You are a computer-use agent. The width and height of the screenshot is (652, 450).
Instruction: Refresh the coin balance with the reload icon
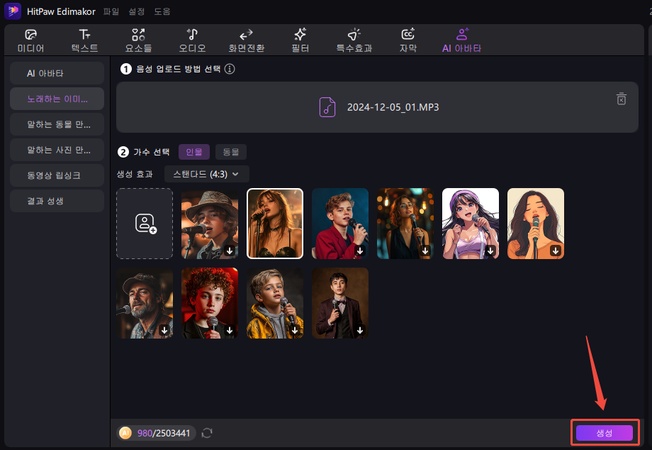click(207, 432)
